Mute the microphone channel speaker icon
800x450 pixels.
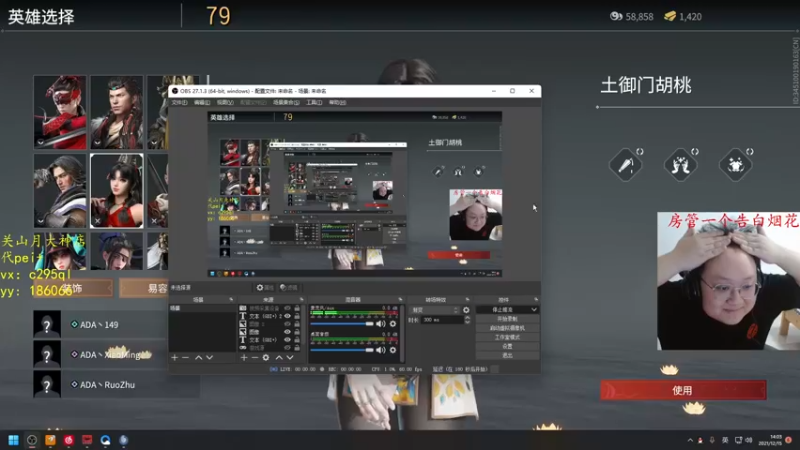click(x=381, y=323)
